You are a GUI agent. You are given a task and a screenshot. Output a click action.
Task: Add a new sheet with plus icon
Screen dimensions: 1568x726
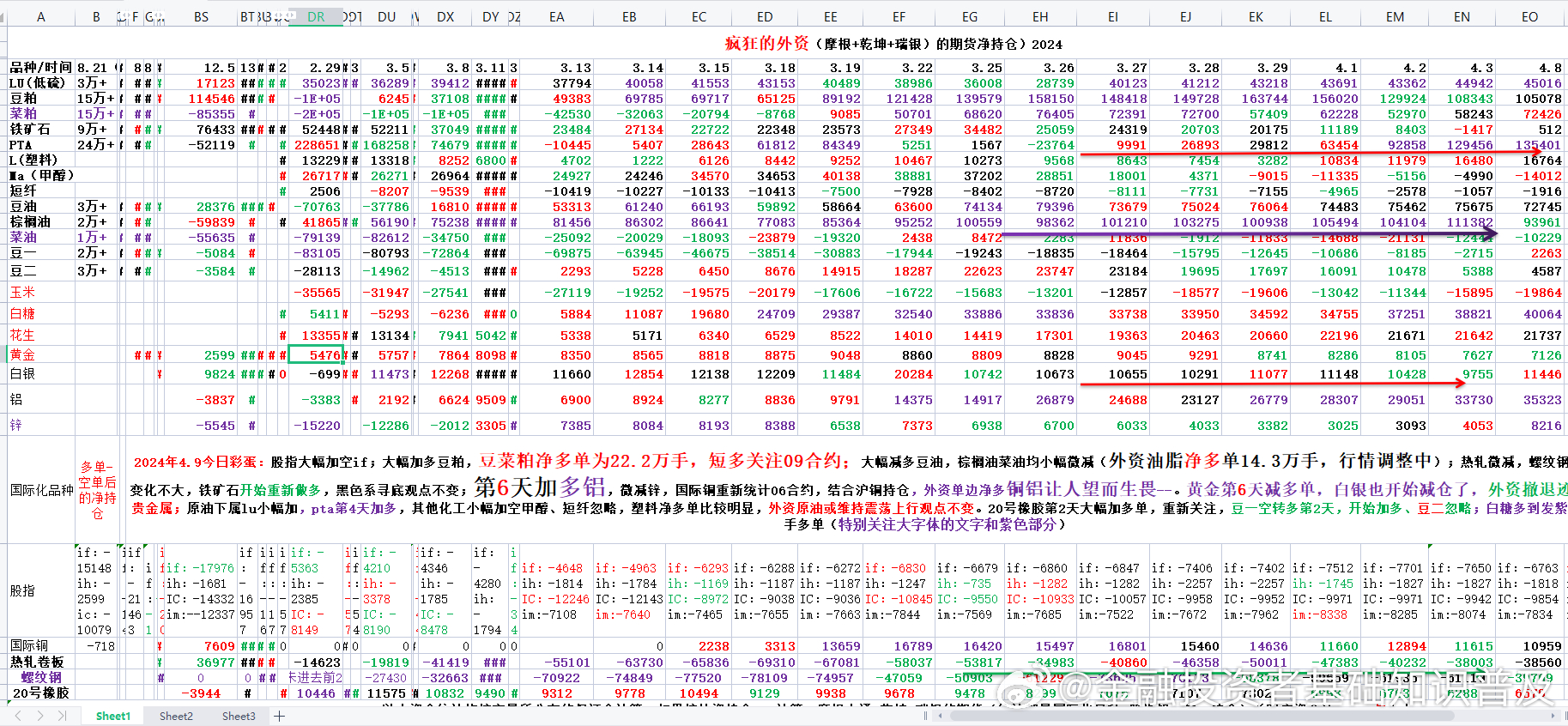[x=279, y=716]
